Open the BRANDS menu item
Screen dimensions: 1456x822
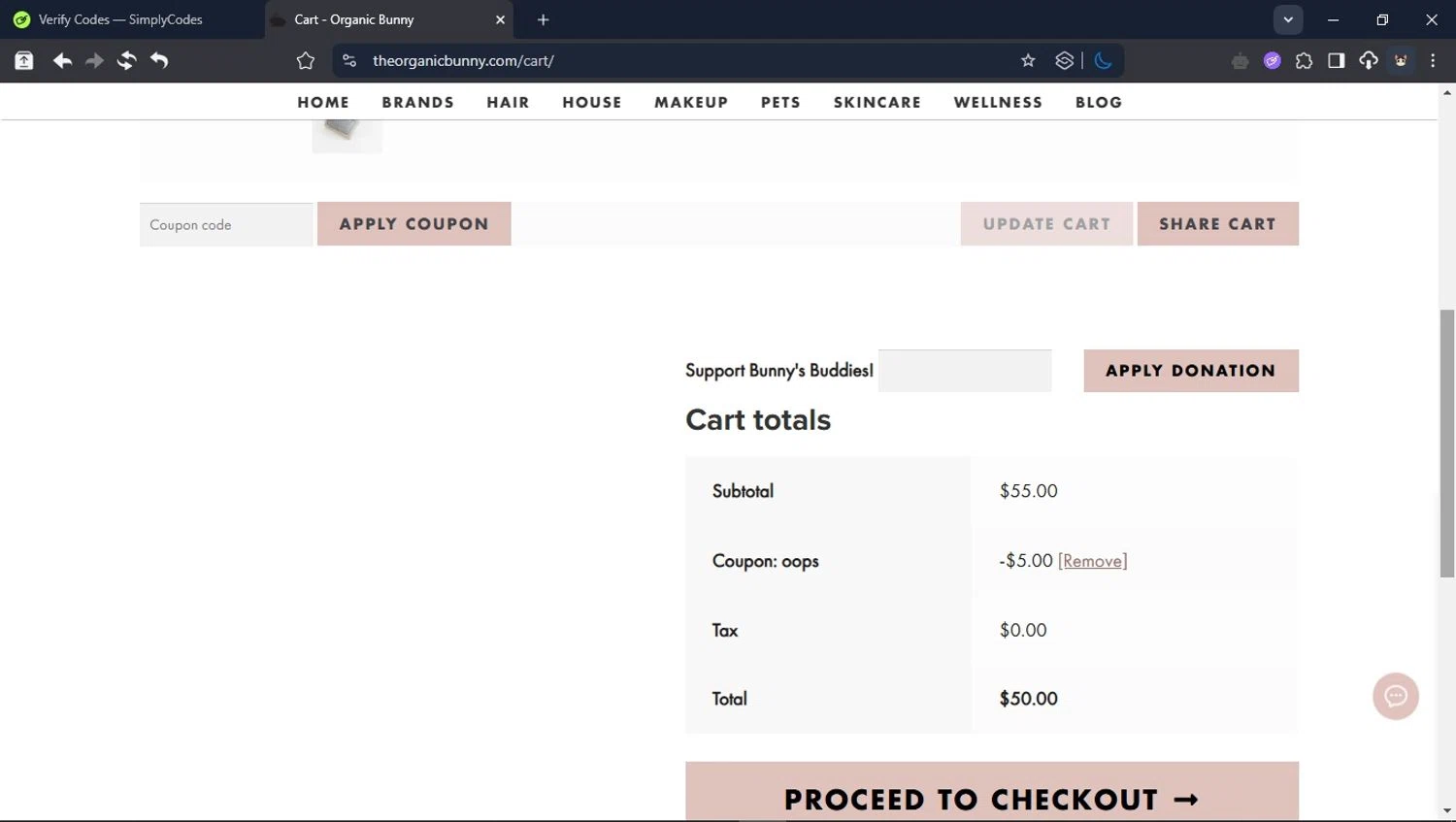418,102
